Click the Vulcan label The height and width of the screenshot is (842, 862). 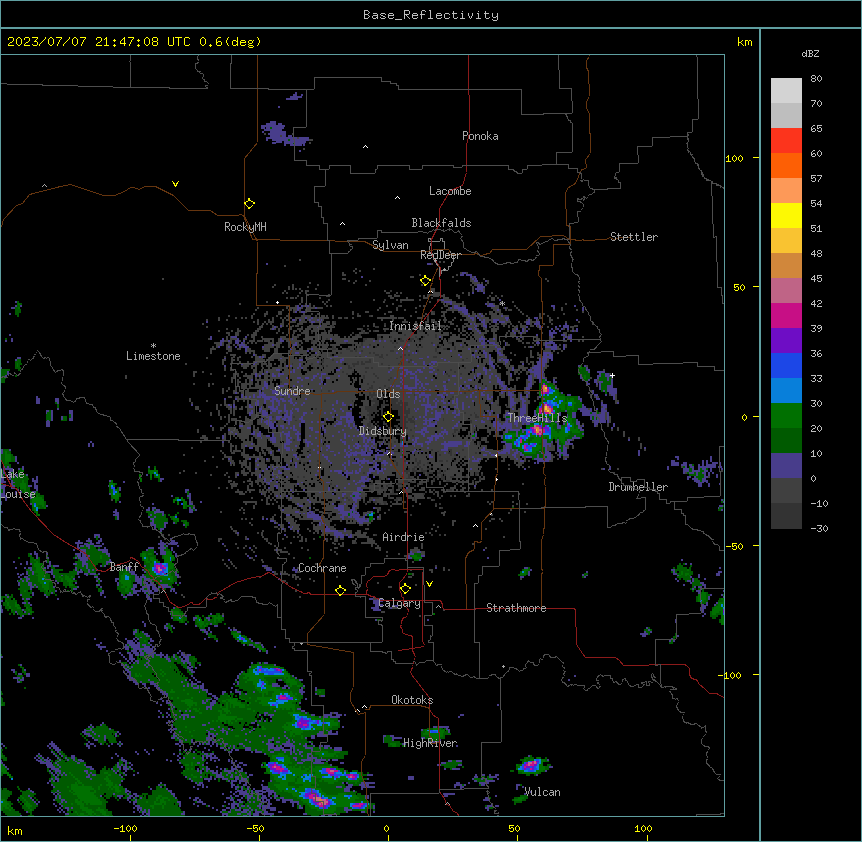542,792
